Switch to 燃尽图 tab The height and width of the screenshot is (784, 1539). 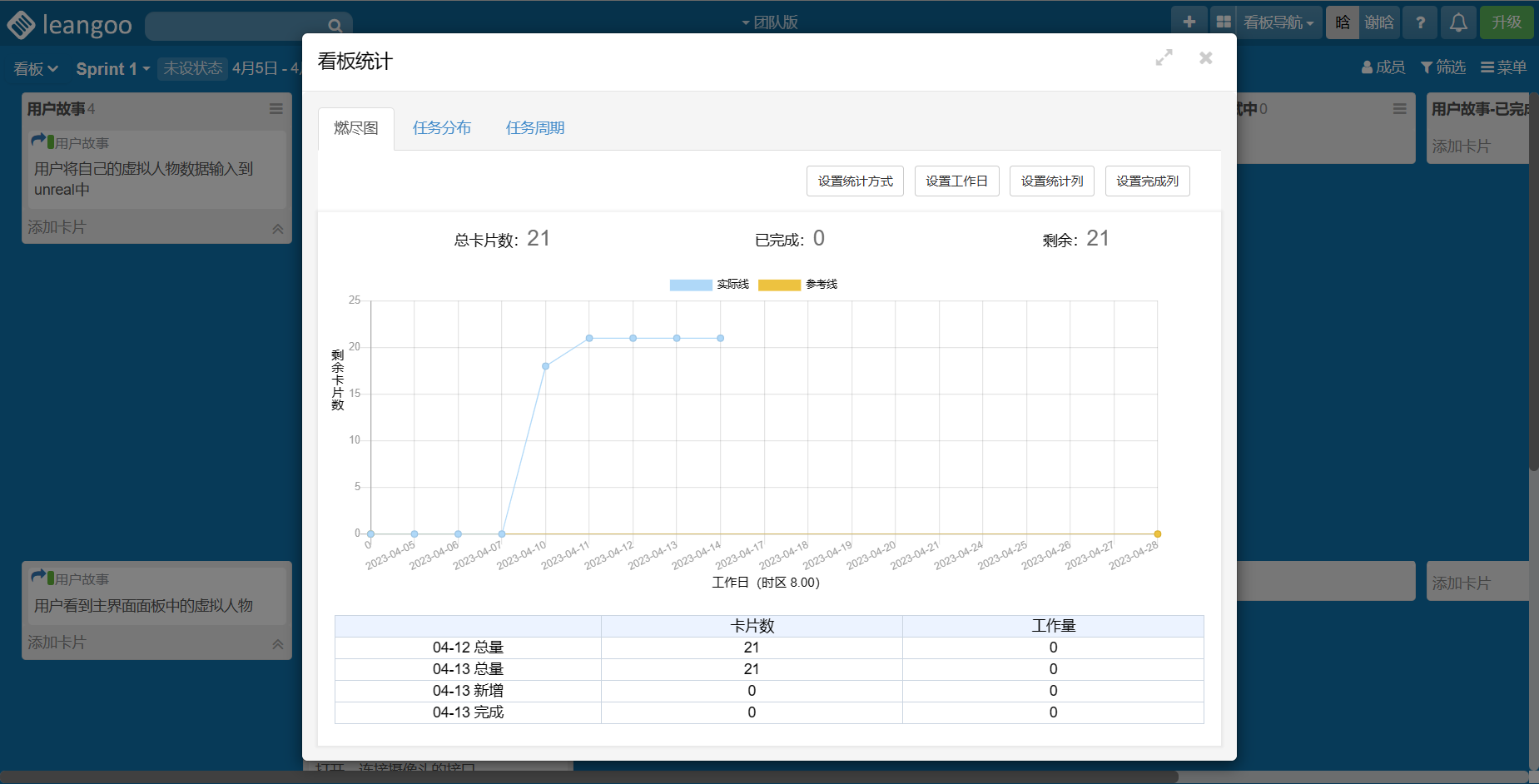[x=356, y=128]
